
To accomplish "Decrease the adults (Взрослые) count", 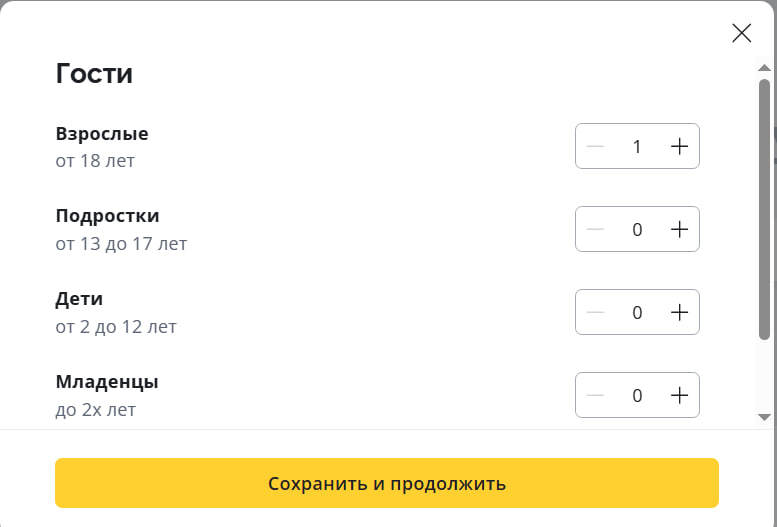I will [x=596, y=147].
